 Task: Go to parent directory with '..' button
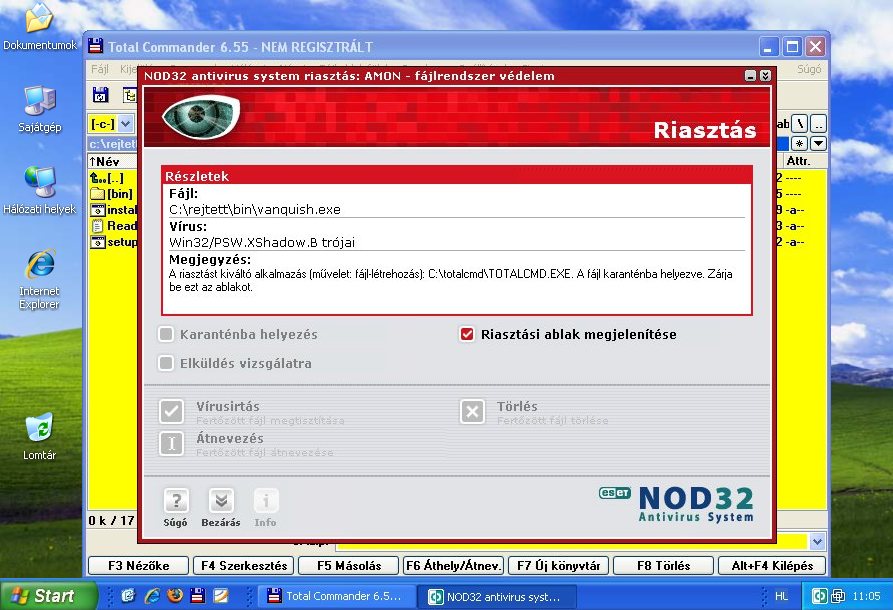point(818,123)
